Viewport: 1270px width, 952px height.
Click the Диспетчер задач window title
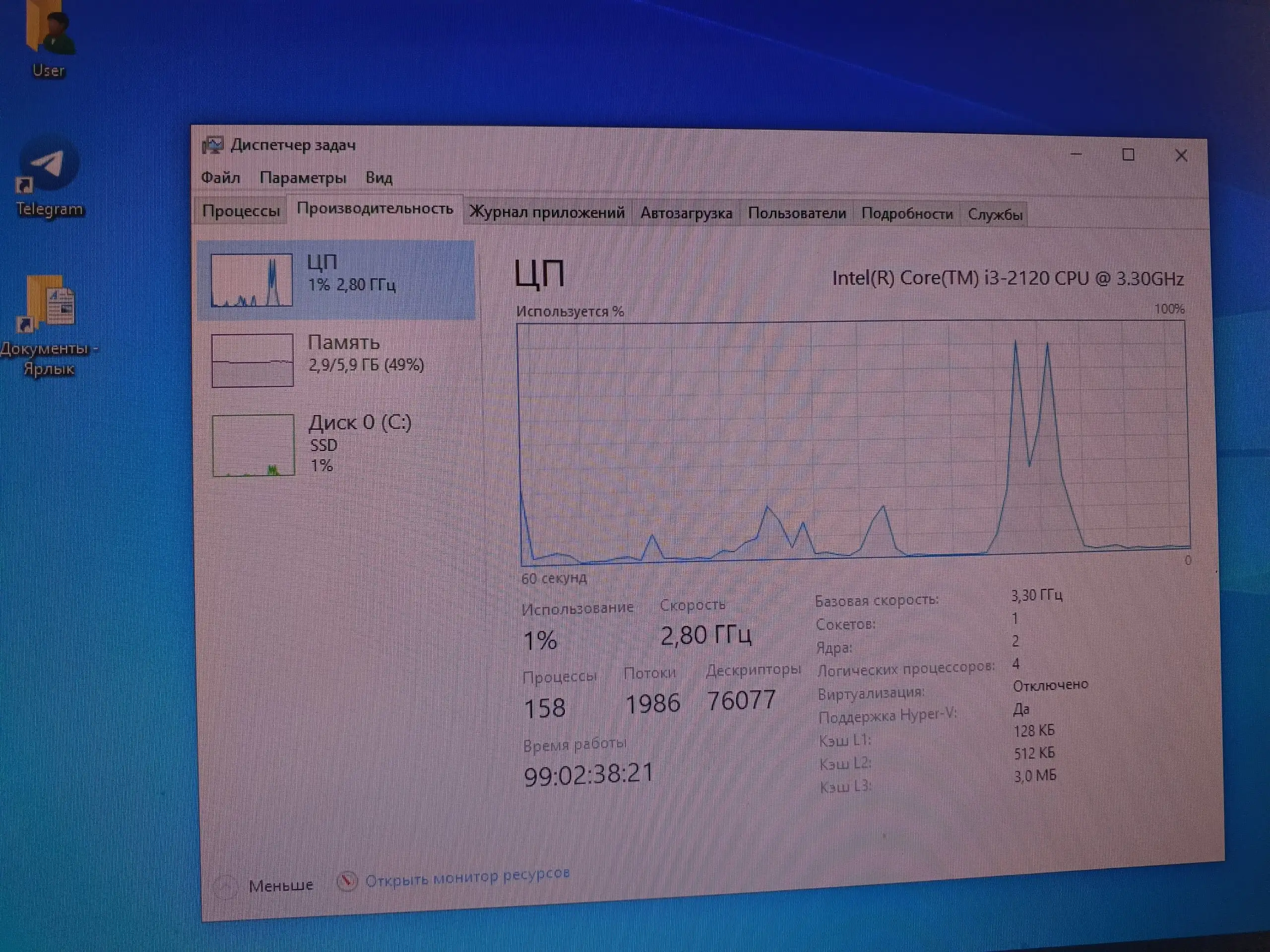(293, 145)
